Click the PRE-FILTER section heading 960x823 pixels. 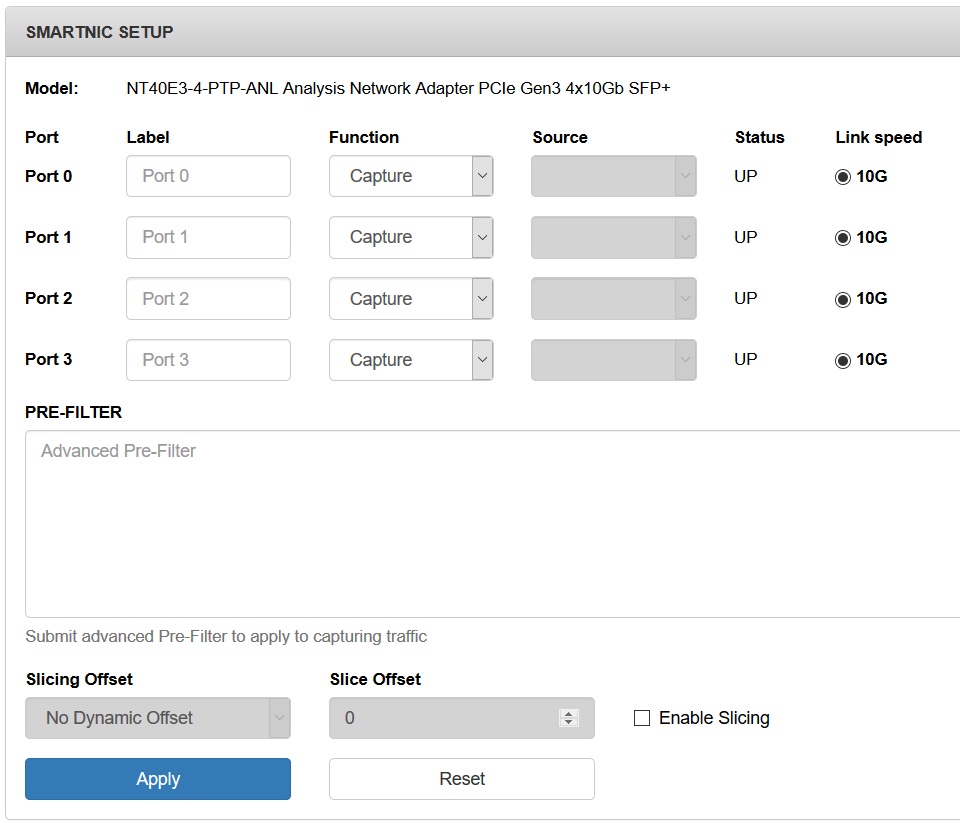click(x=73, y=412)
